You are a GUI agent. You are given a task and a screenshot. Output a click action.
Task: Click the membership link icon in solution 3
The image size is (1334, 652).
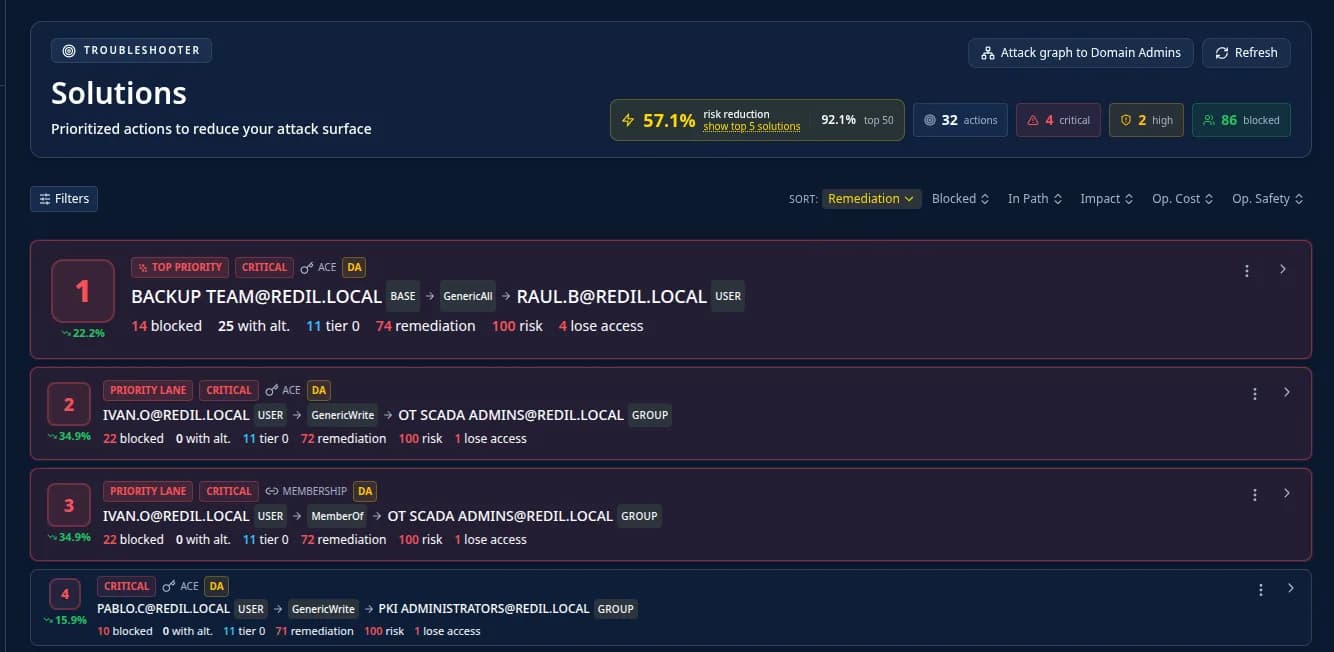click(x=272, y=491)
